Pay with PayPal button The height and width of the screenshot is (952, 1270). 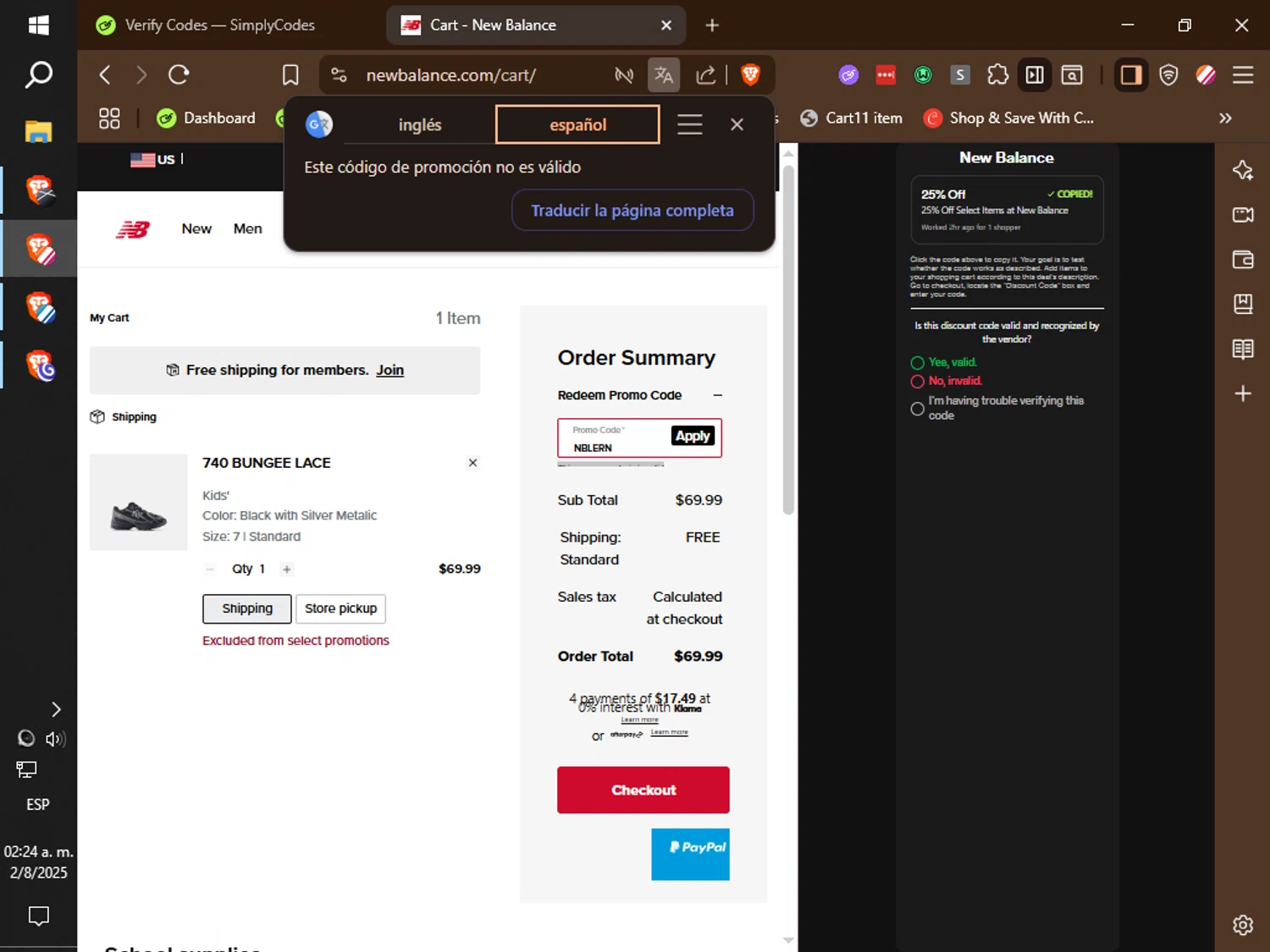pyautogui.click(x=690, y=854)
